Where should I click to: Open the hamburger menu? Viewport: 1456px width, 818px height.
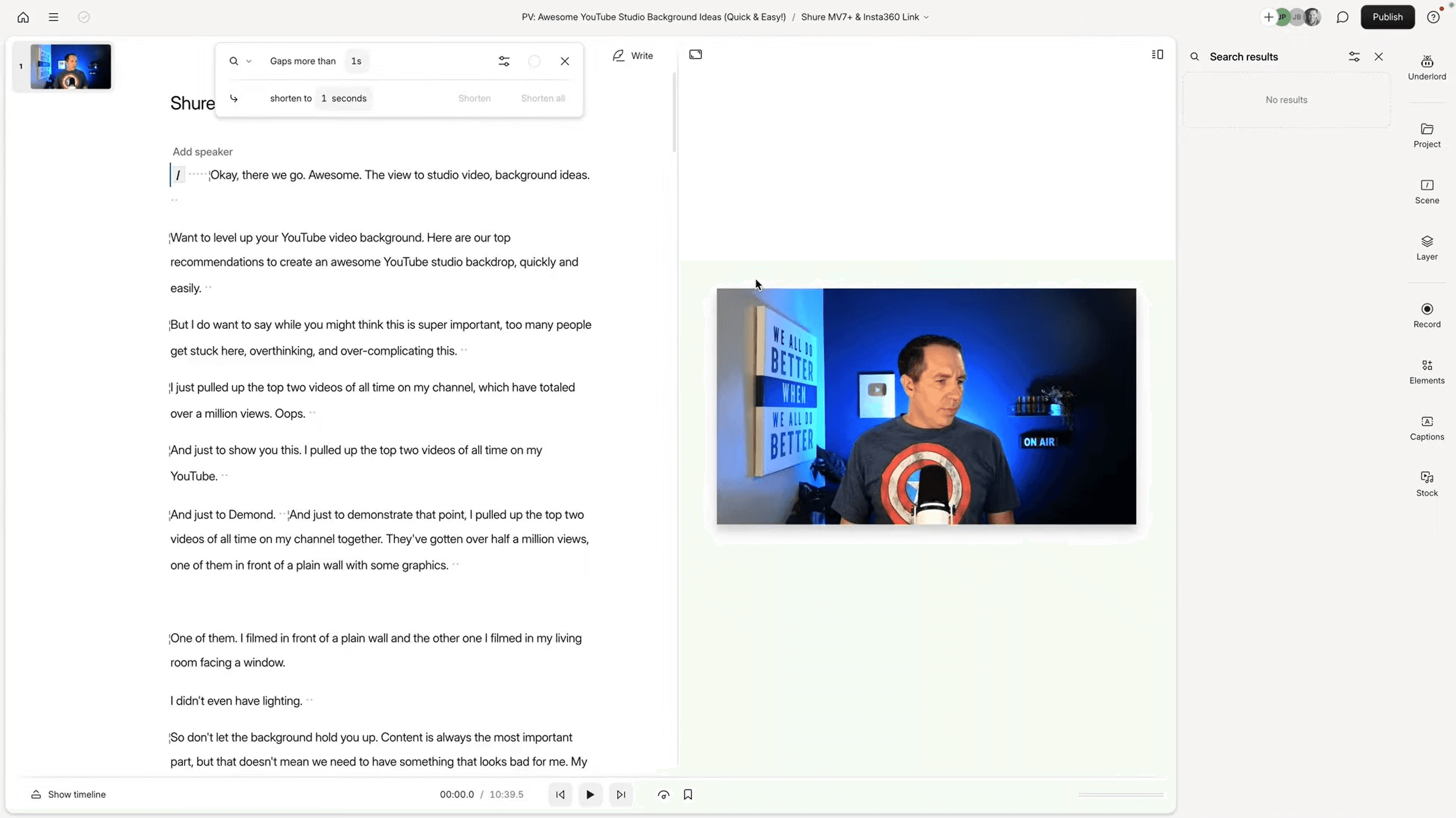pyautogui.click(x=53, y=17)
